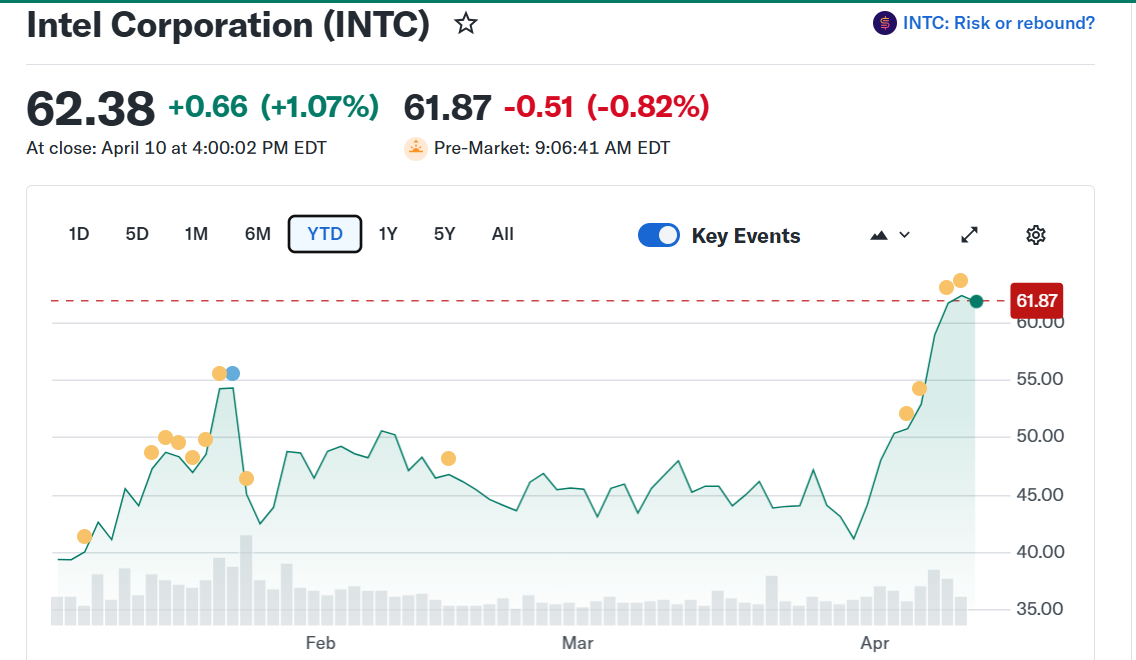Screen dimensions: 1136x660
Task: Click the INTC Risk or rebound logo icon
Action: [884, 23]
